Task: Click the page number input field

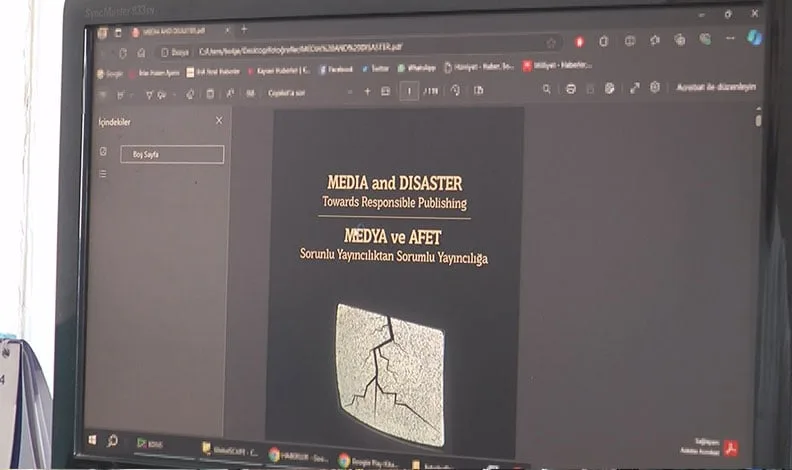Action: pos(410,91)
